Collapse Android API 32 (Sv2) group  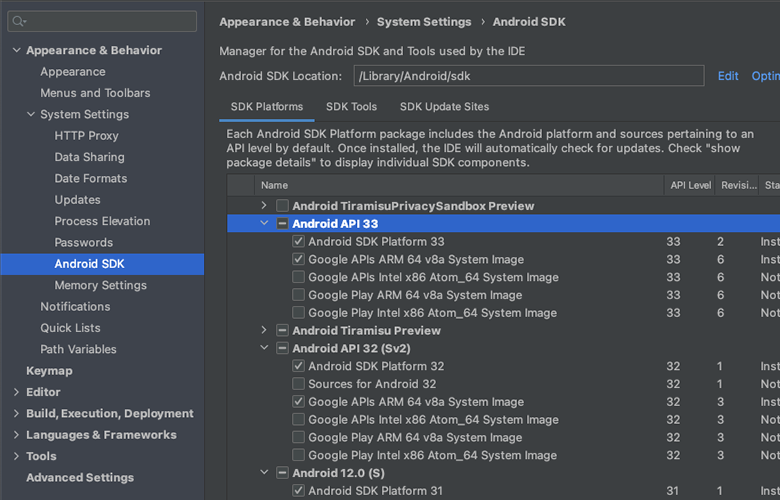pyautogui.click(x=264, y=349)
